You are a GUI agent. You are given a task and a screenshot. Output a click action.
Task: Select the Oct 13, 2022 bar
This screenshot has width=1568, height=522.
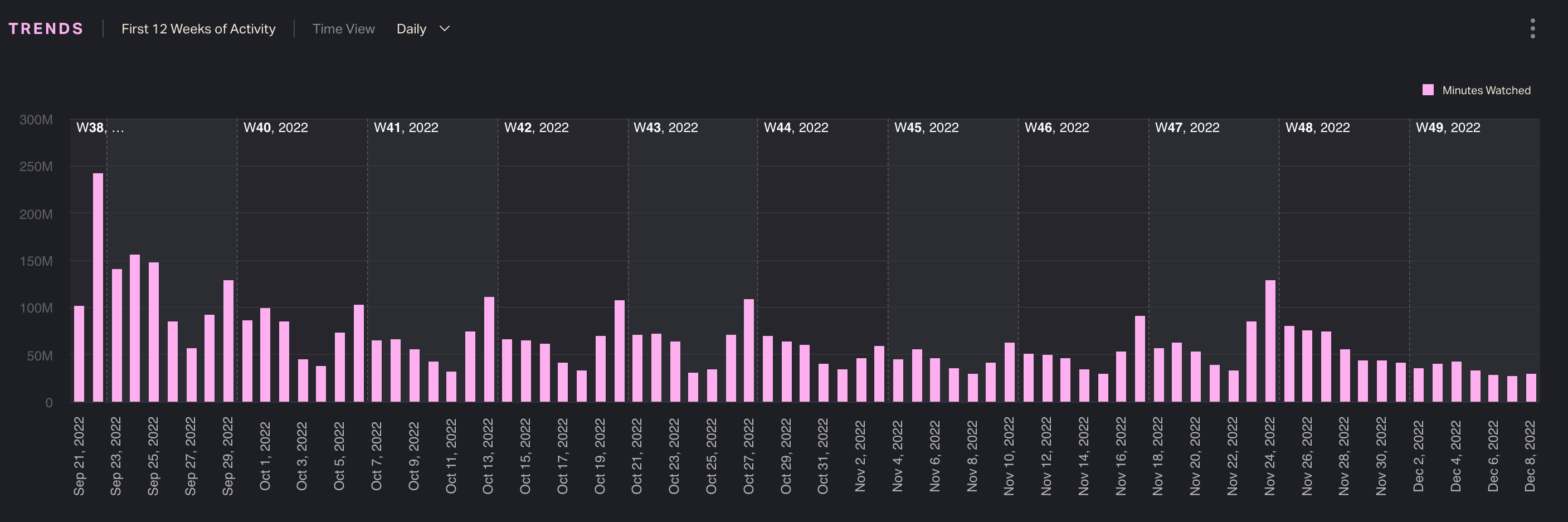pyautogui.click(x=489, y=349)
